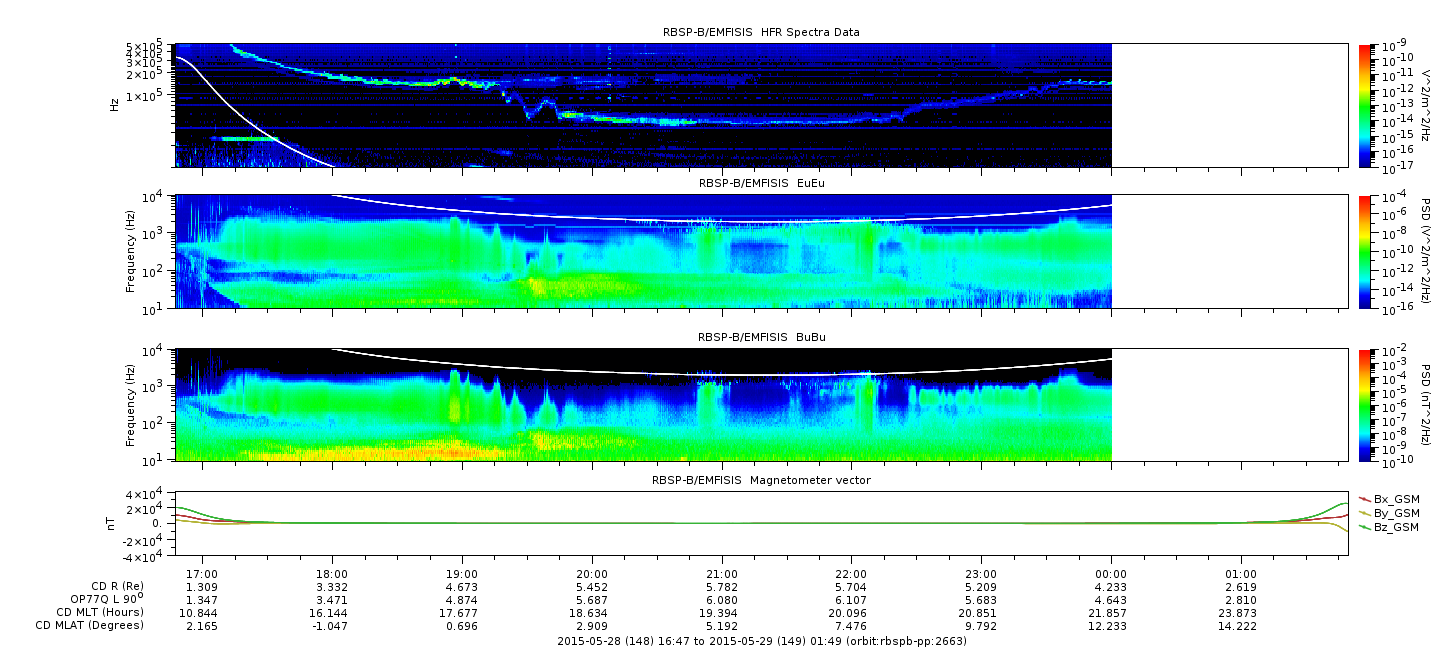
Task: Click the 17:00 time axis label
Action: pyautogui.click(x=203, y=573)
